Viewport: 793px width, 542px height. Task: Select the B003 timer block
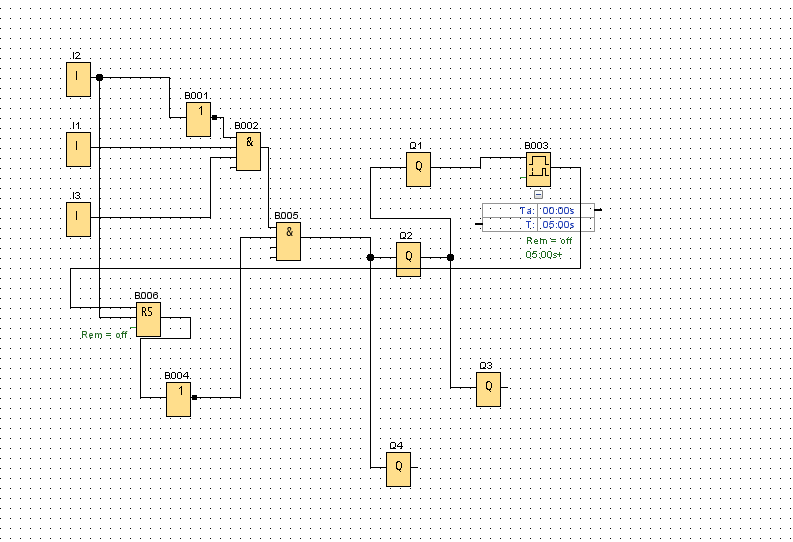[x=539, y=169]
